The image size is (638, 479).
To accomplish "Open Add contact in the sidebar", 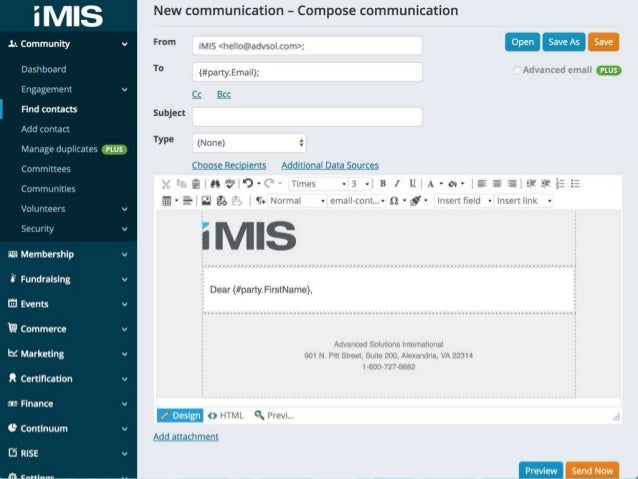I will pyautogui.click(x=46, y=129).
